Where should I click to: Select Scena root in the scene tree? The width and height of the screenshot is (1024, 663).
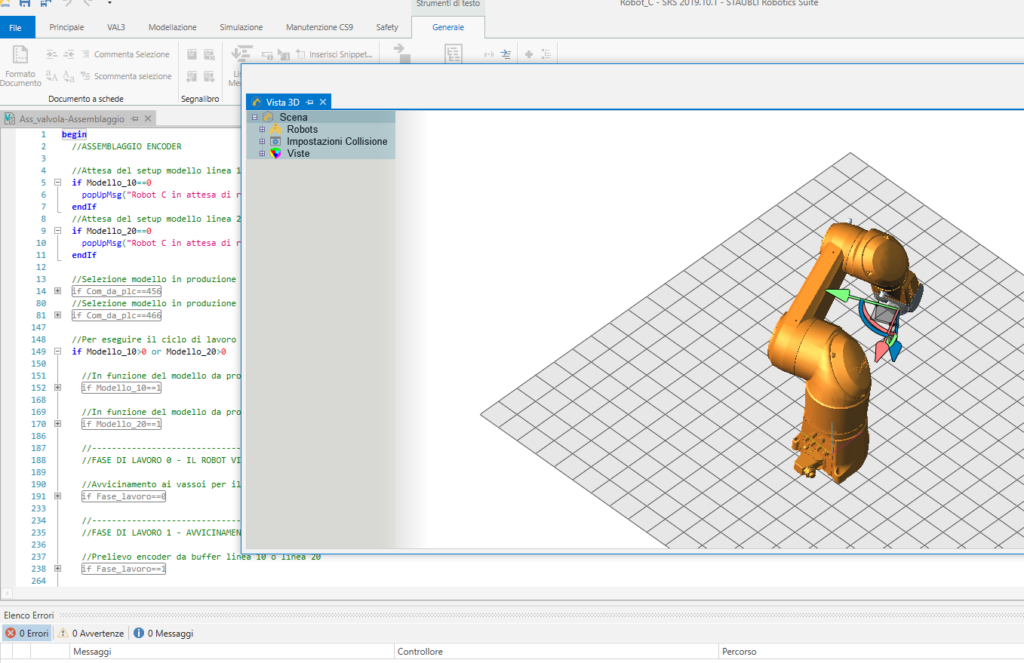(x=293, y=118)
